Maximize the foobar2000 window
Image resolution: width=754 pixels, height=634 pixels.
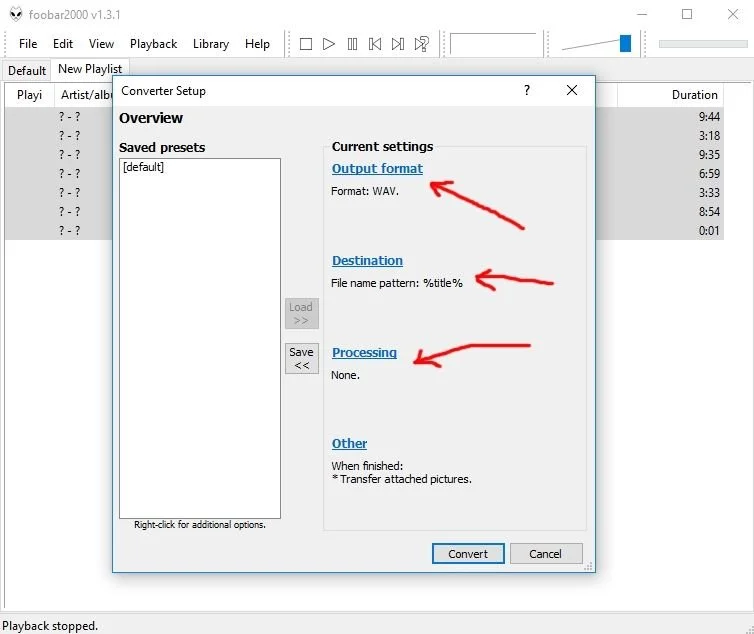[687, 14]
